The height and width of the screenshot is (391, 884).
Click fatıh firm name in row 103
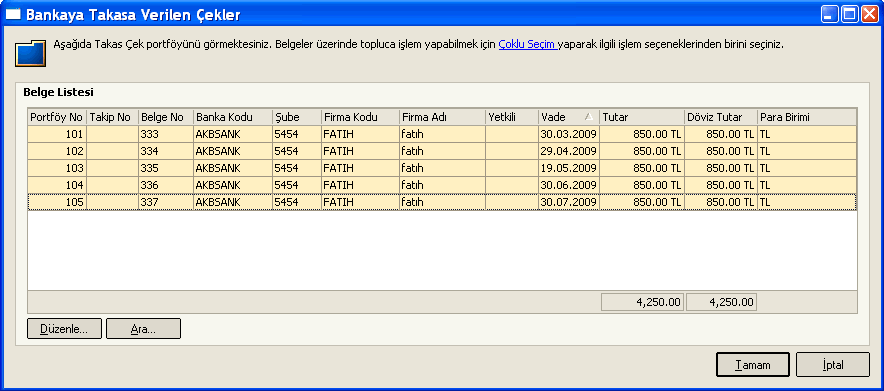tap(442, 168)
